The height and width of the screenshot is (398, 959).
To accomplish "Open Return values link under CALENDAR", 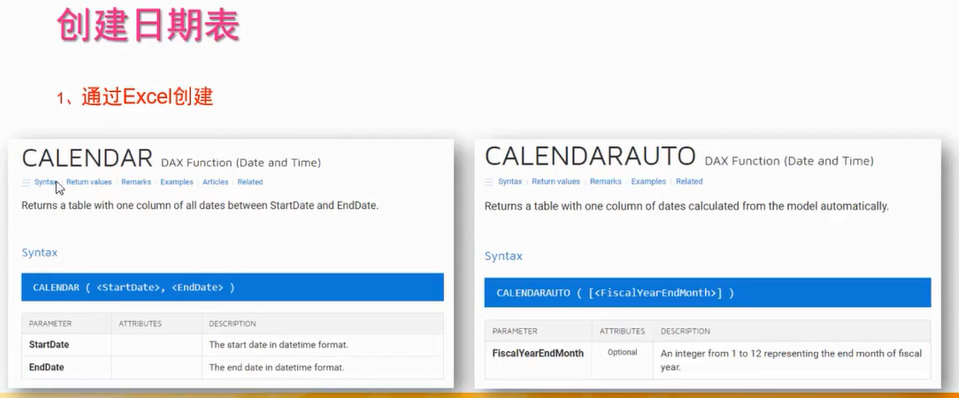I will tap(89, 182).
